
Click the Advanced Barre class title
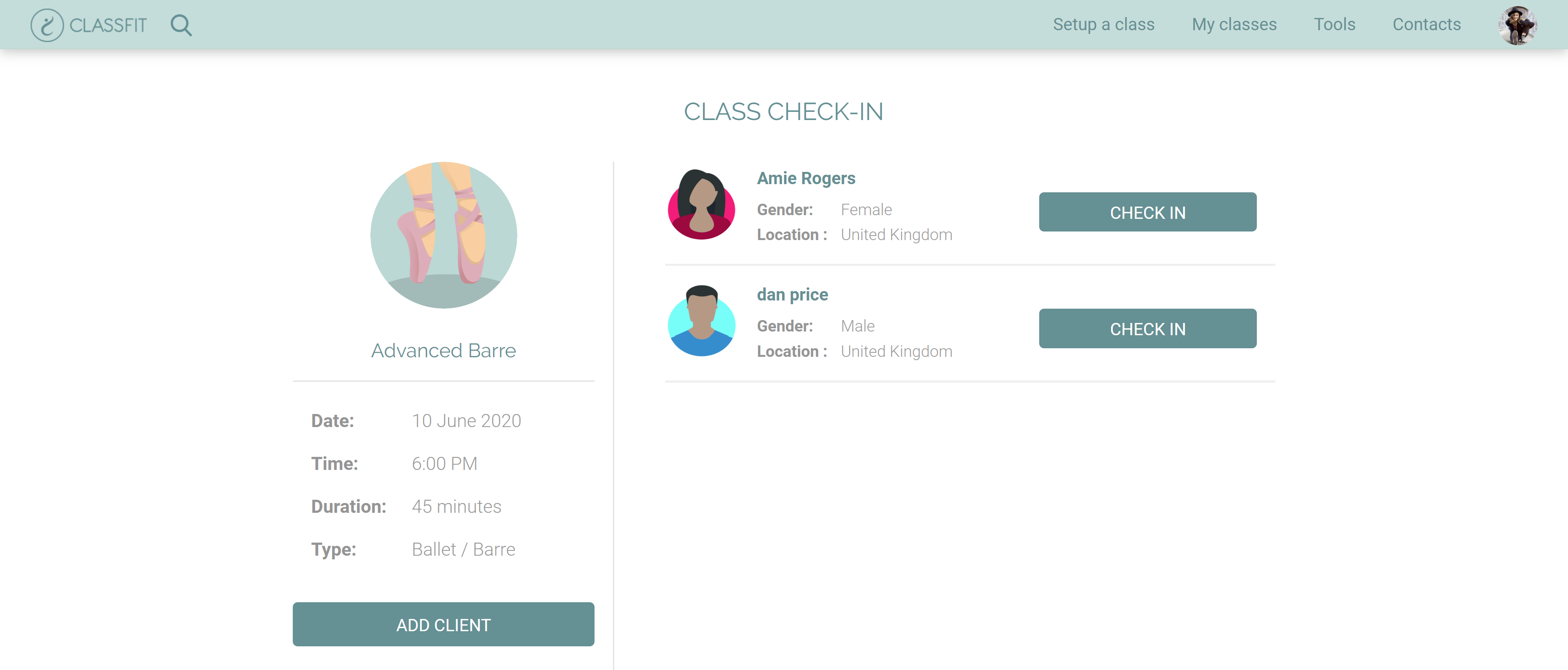[x=444, y=351]
